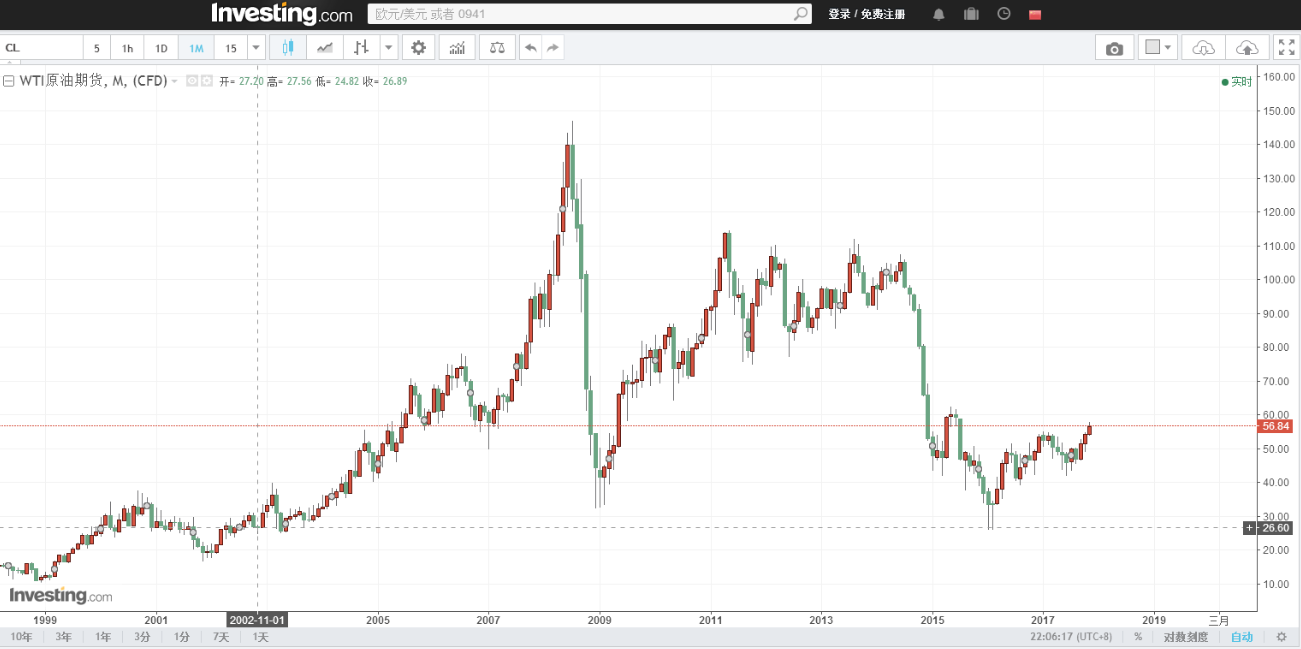Focus the header search input field
Image resolution: width=1301 pixels, height=649 pixels.
[581, 14]
